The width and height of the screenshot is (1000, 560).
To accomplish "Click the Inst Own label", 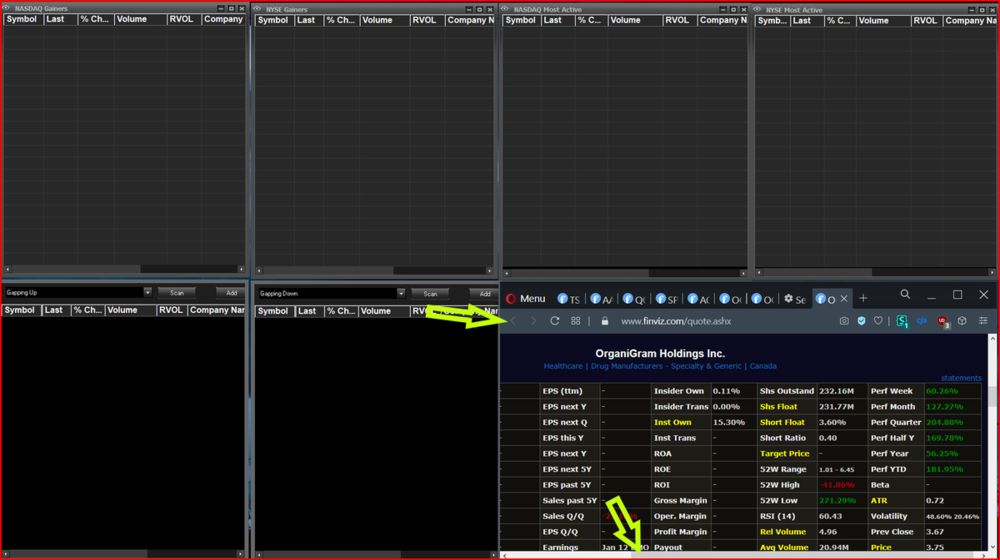I will [672, 422].
